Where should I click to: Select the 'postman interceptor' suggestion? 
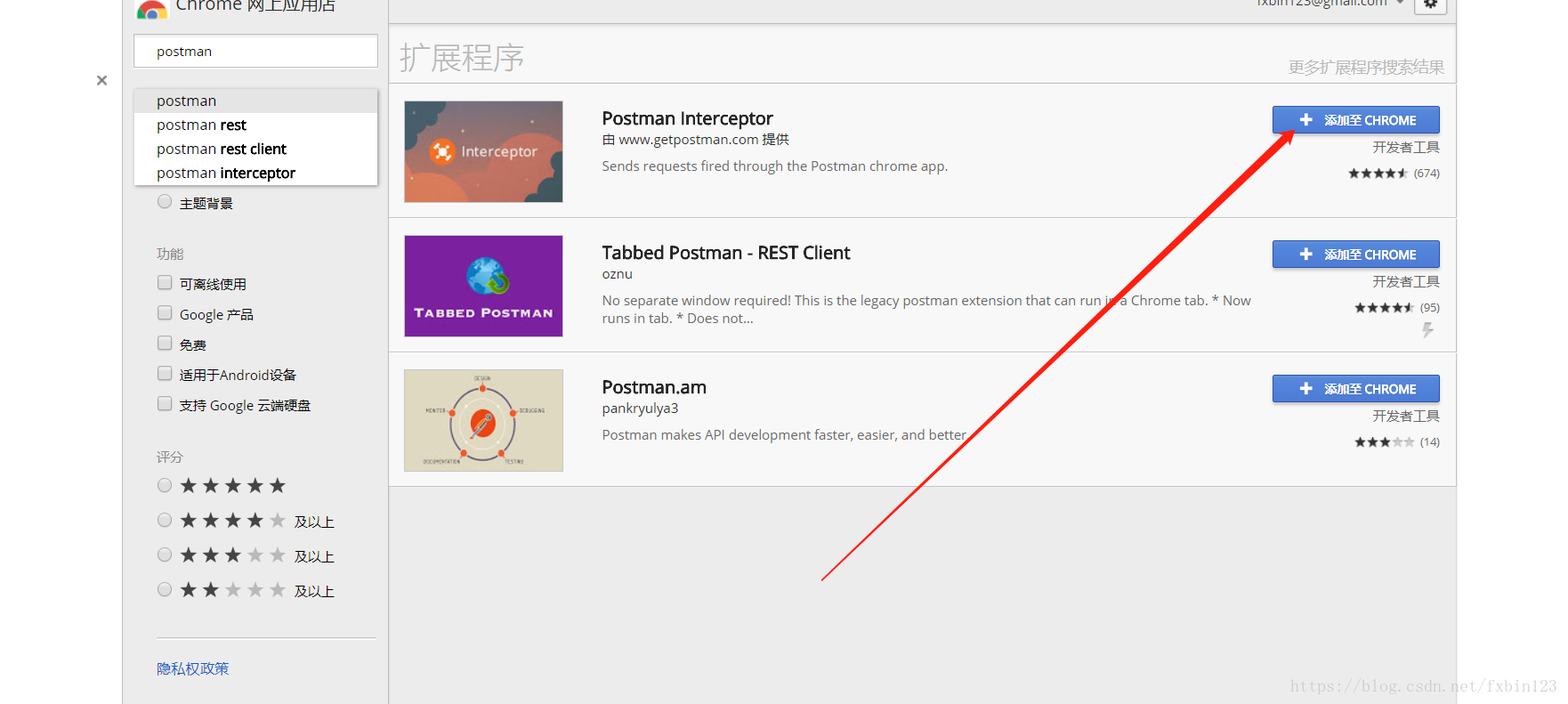click(256, 173)
